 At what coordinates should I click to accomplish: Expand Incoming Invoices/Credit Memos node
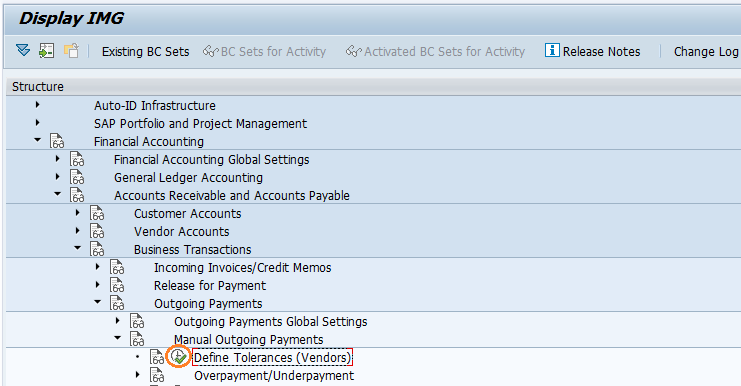click(x=97, y=266)
